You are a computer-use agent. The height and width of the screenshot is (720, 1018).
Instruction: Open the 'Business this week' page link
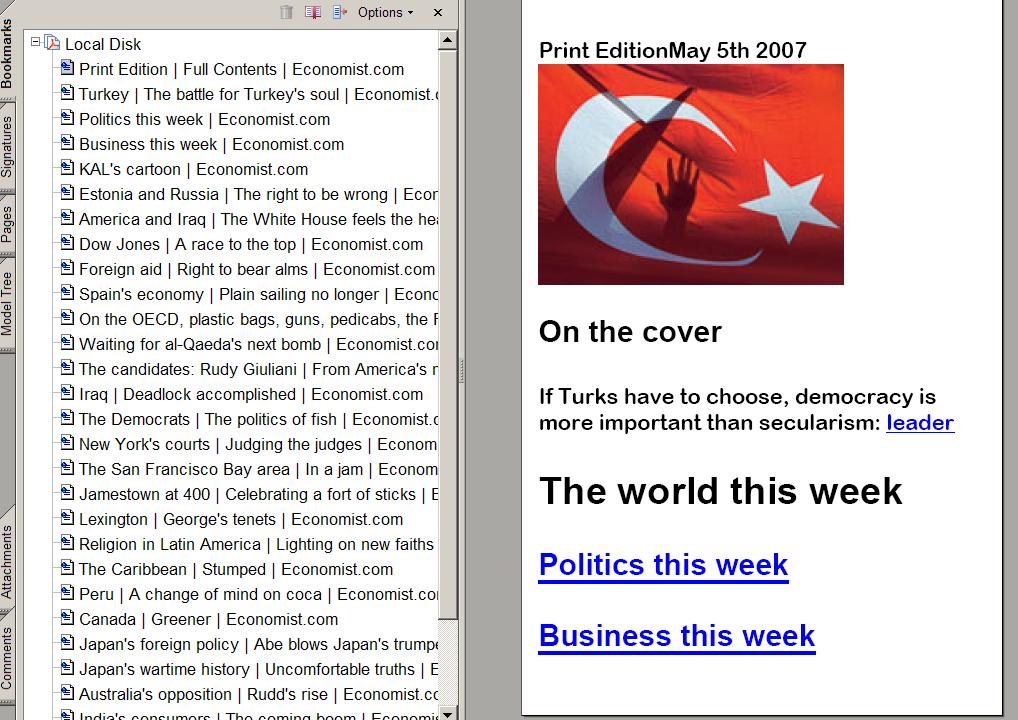point(677,636)
